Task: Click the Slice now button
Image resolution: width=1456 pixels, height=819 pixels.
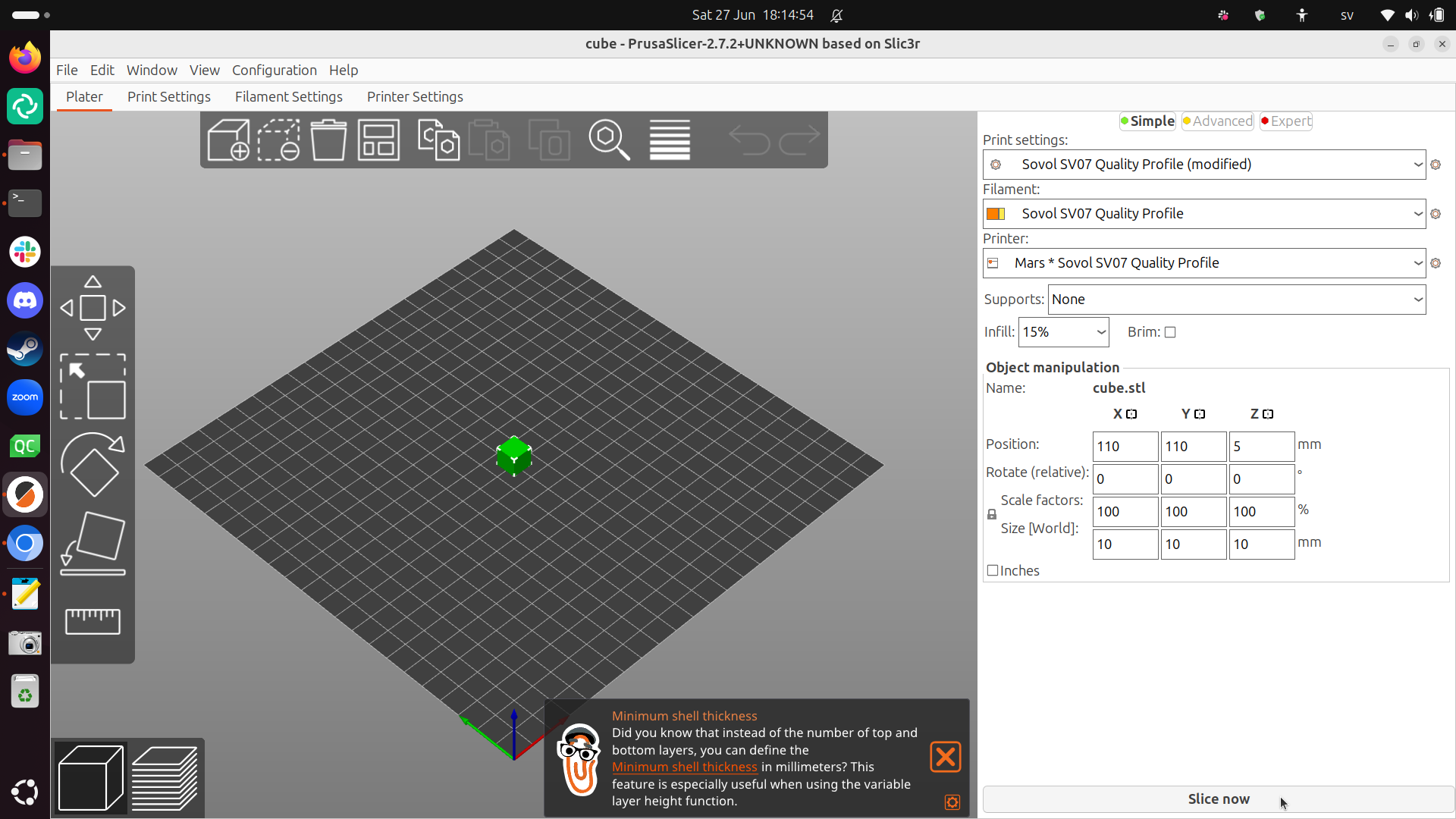Action: (x=1219, y=799)
